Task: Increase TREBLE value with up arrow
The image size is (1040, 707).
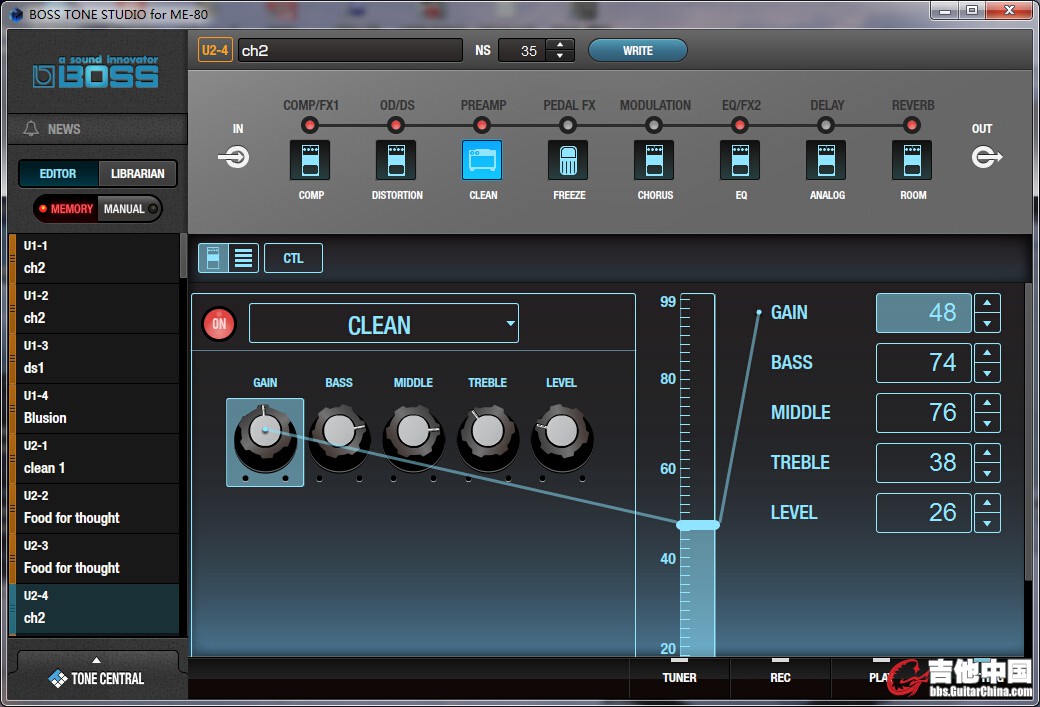Action: tap(987, 453)
